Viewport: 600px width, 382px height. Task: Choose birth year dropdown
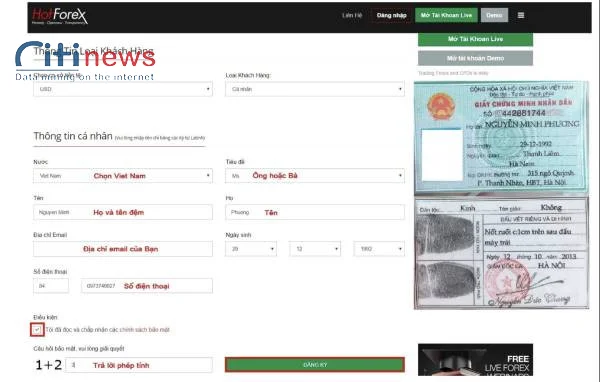(379, 249)
